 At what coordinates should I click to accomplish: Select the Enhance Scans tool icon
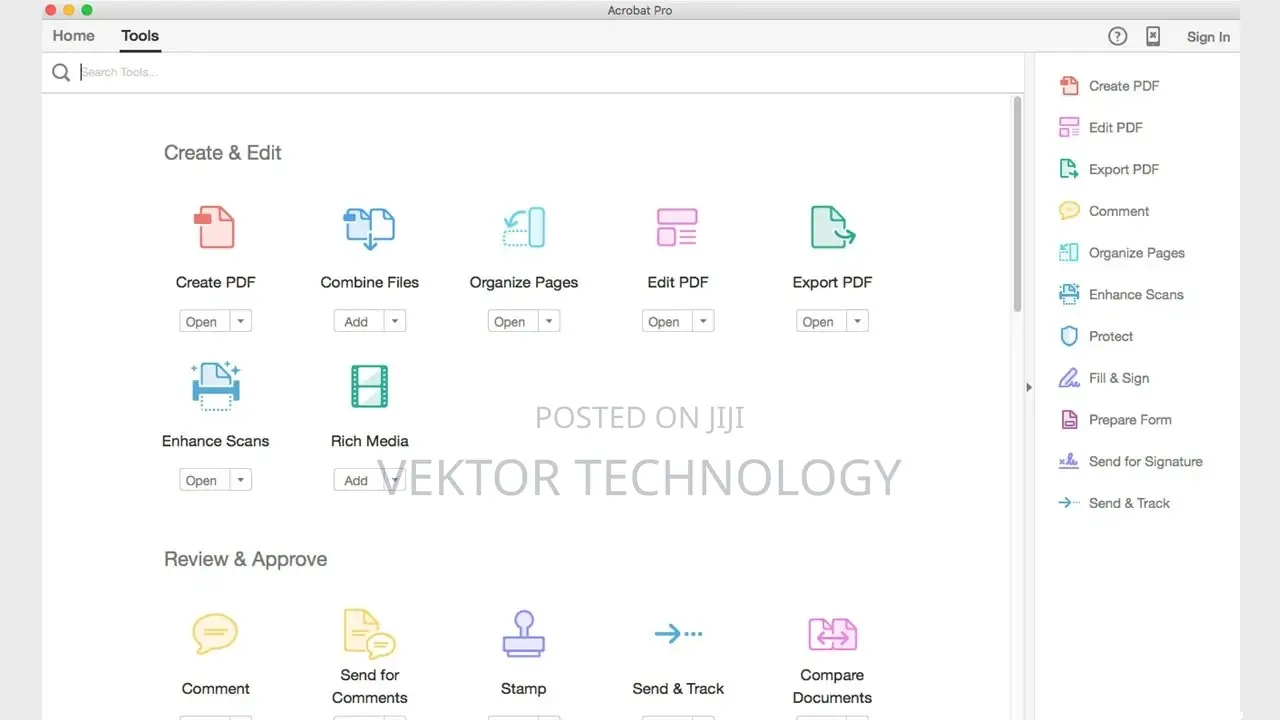click(215, 386)
